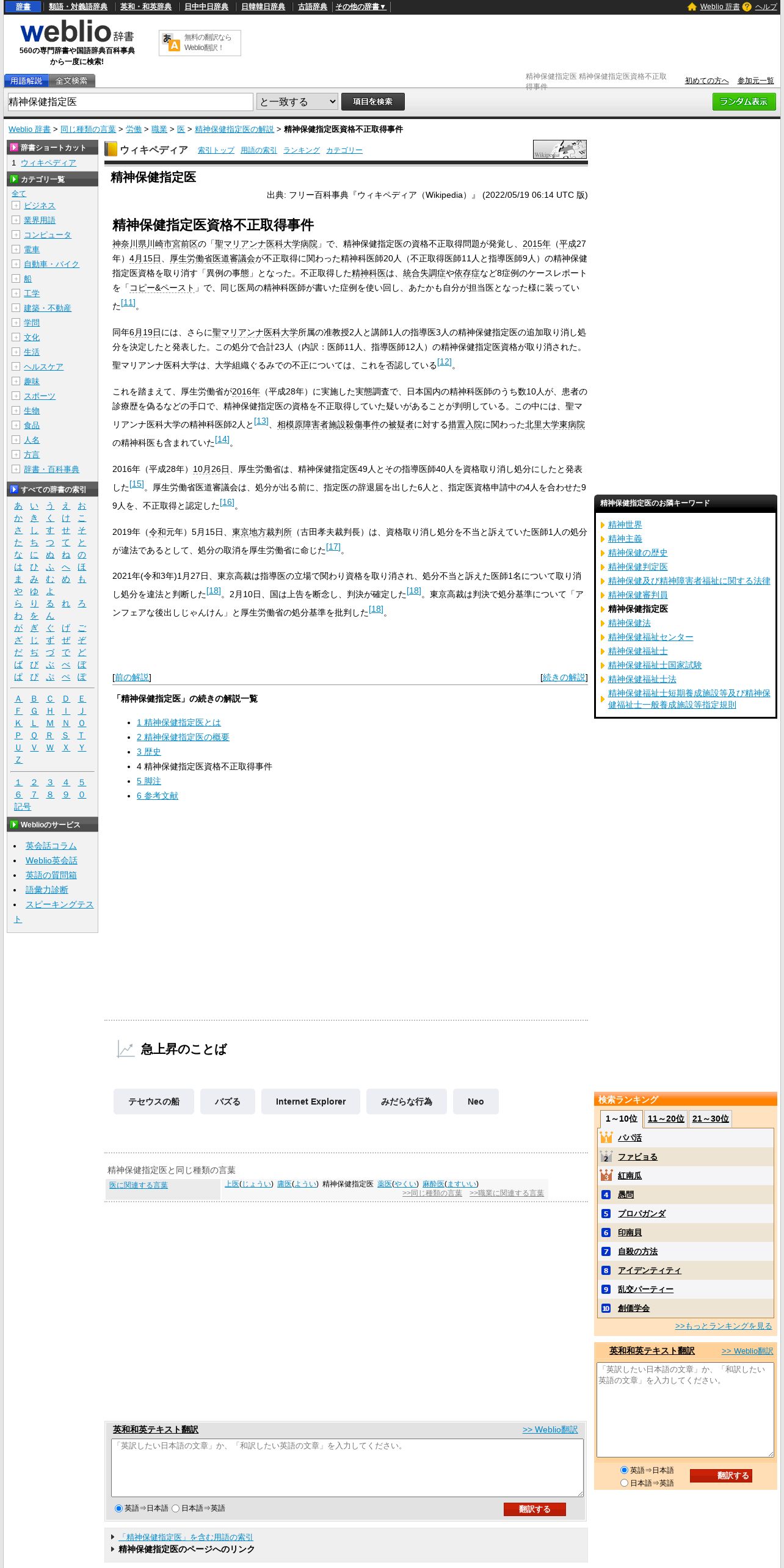Click the 項目を検索 button

[x=372, y=101]
